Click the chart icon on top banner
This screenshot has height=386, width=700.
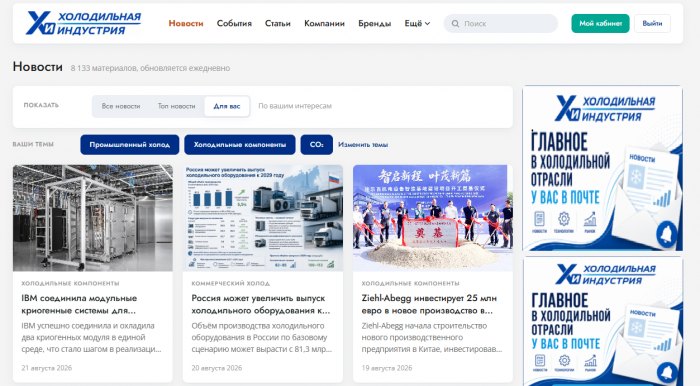coord(590,219)
